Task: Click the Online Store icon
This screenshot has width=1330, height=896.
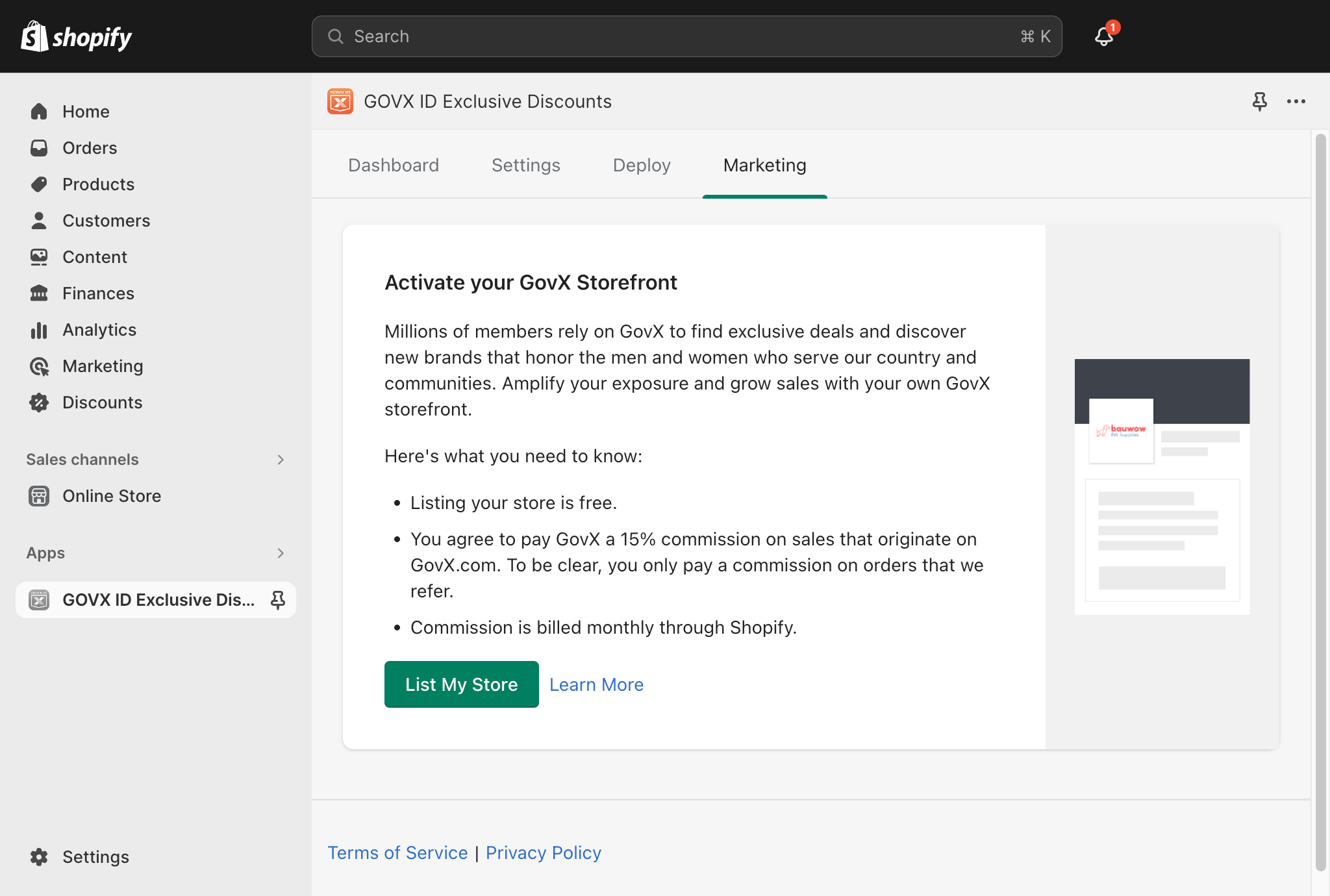Action: pyautogui.click(x=39, y=496)
